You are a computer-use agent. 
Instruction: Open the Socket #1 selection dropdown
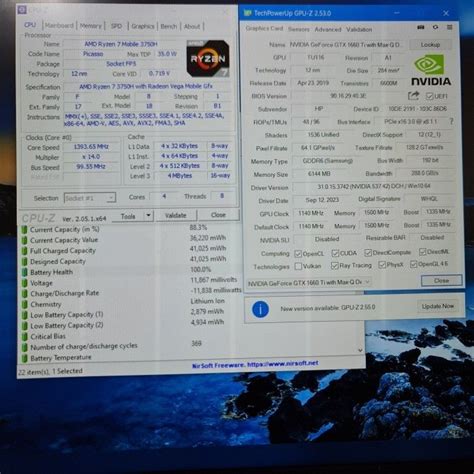tap(90, 198)
